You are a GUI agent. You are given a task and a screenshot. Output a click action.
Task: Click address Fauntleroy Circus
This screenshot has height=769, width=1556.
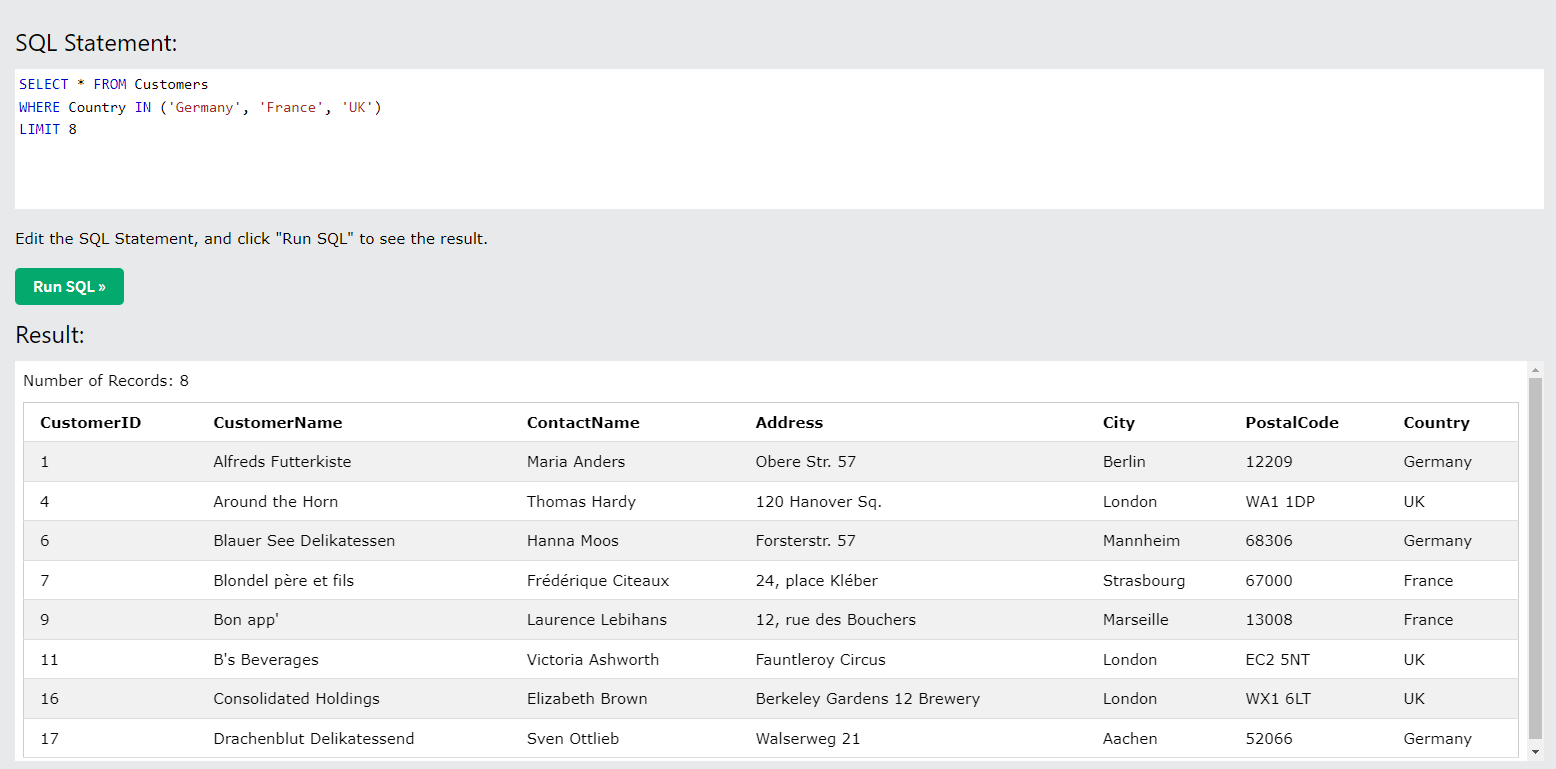pos(821,659)
